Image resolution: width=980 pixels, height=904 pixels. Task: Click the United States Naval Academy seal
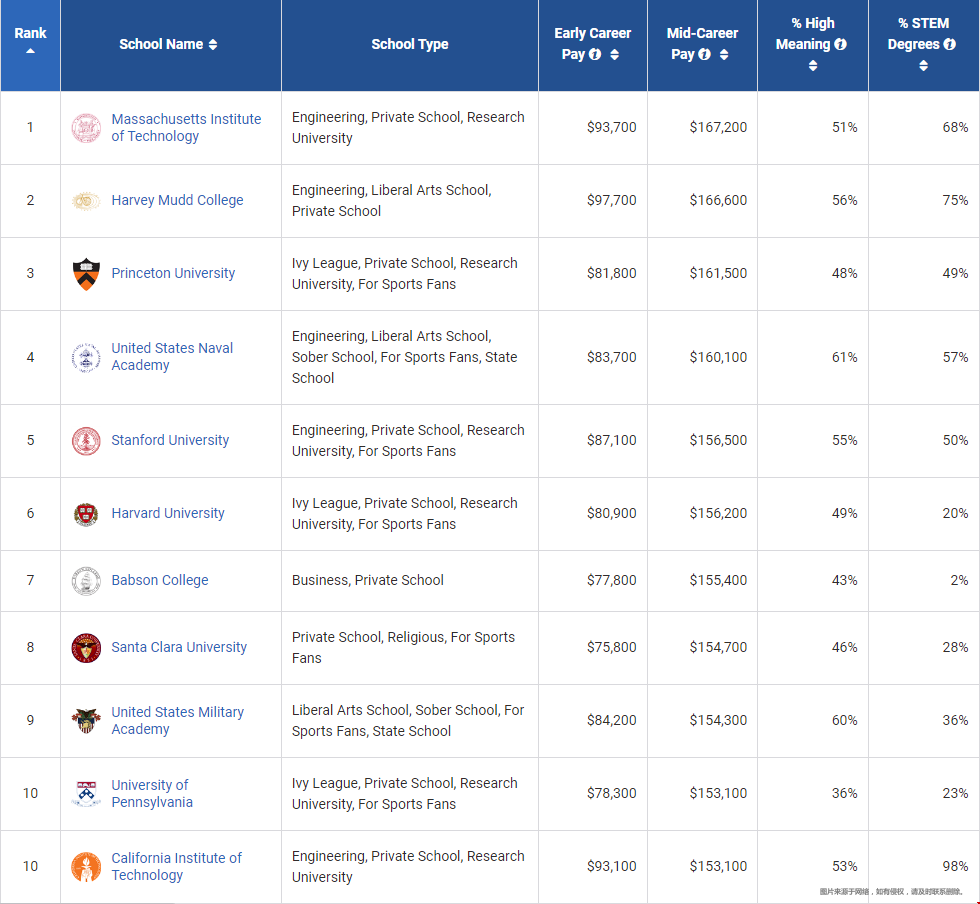(x=86, y=358)
